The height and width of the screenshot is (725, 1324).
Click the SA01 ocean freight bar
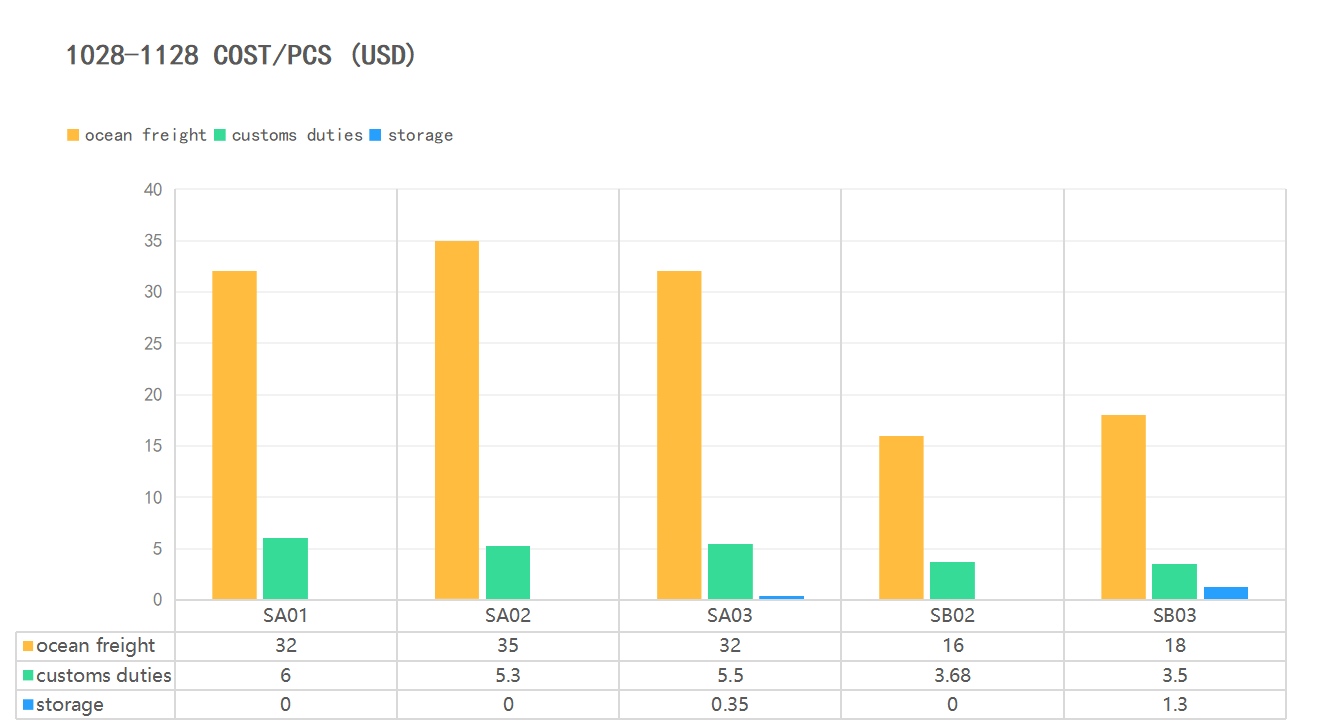[234, 435]
